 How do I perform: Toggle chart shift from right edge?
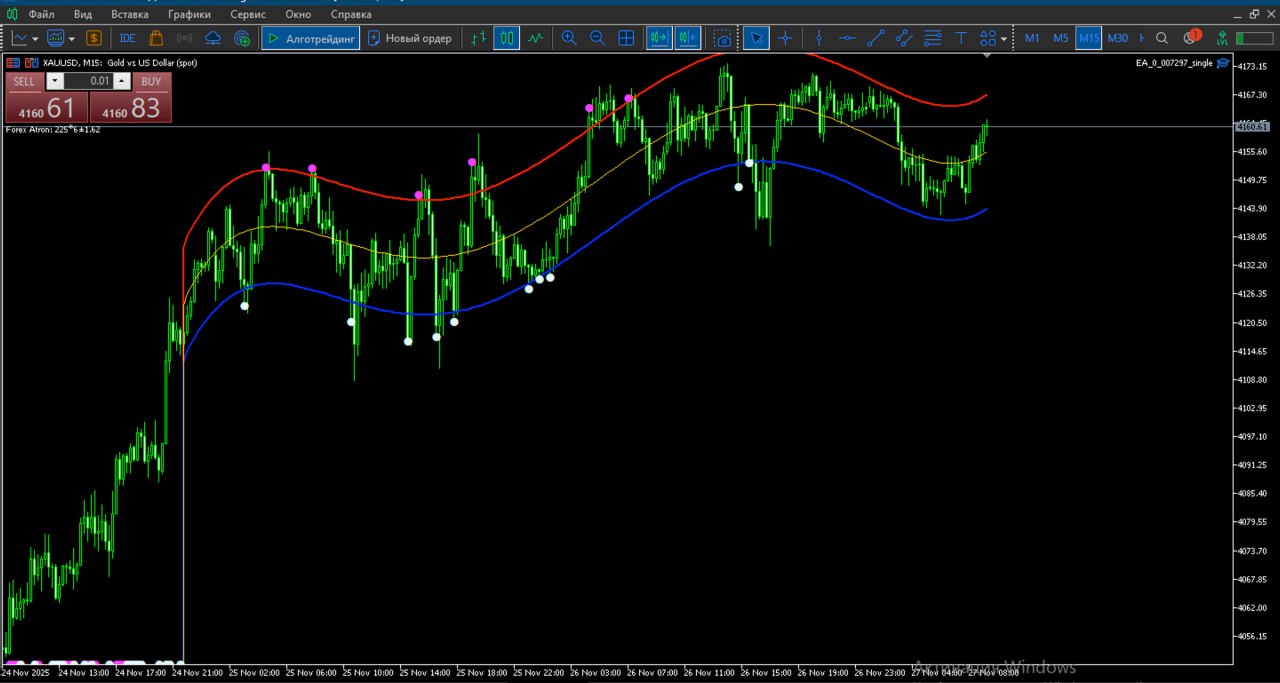(x=689, y=38)
